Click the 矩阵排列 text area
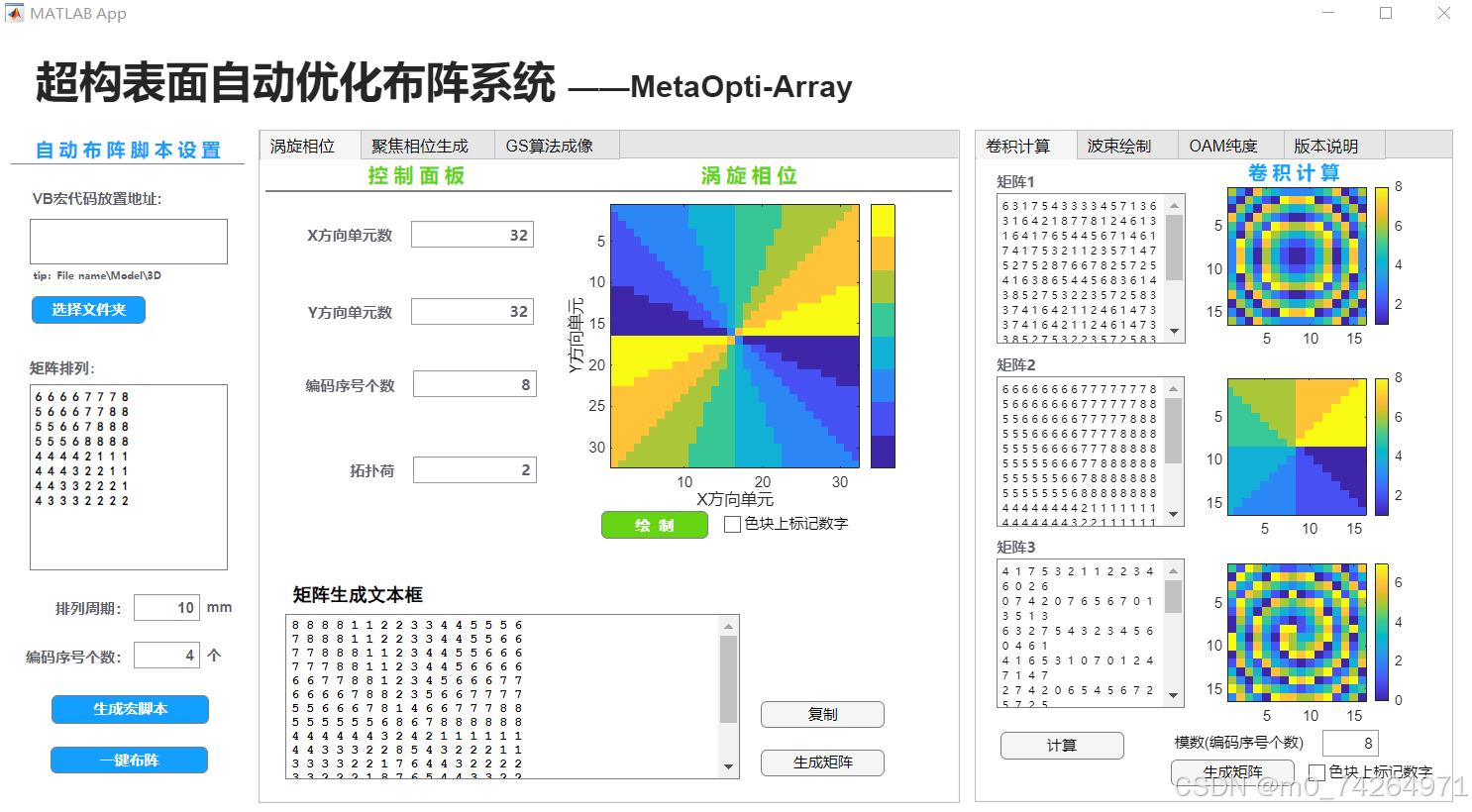1472x812 pixels. (129, 477)
